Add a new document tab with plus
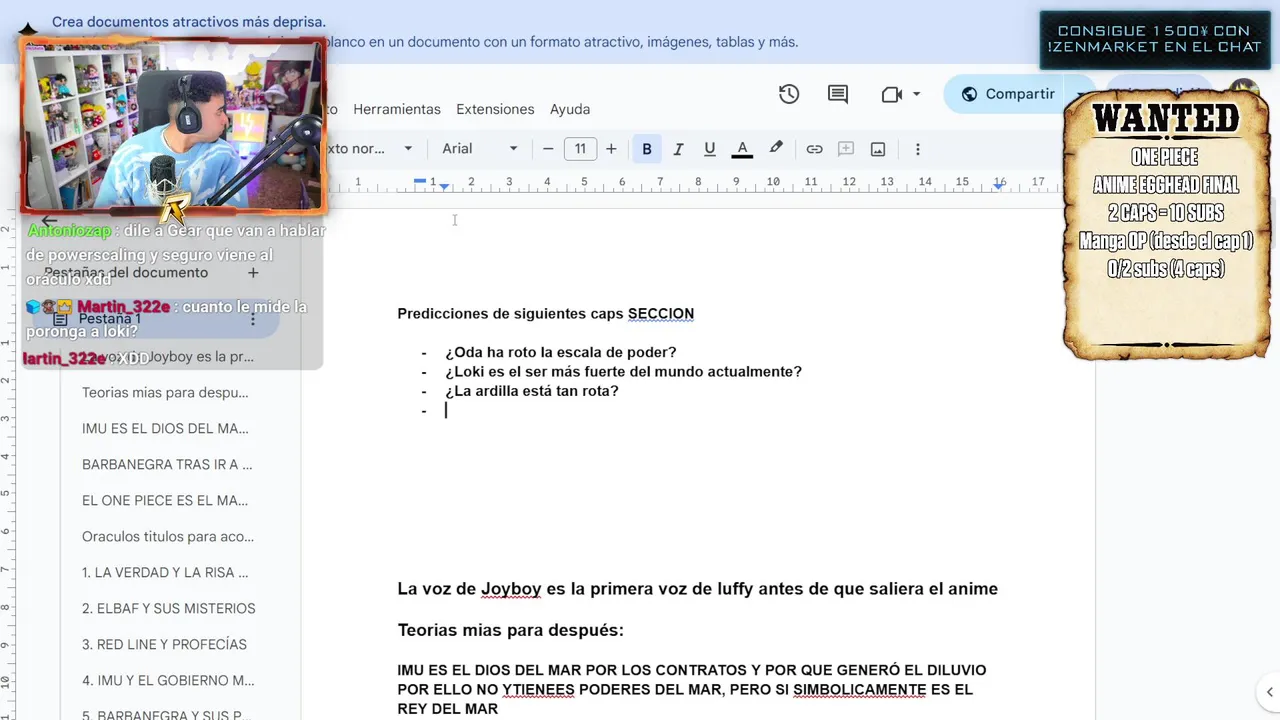This screenshot has width=1280, height=720. pyautogui.click(x=253, y=273)
